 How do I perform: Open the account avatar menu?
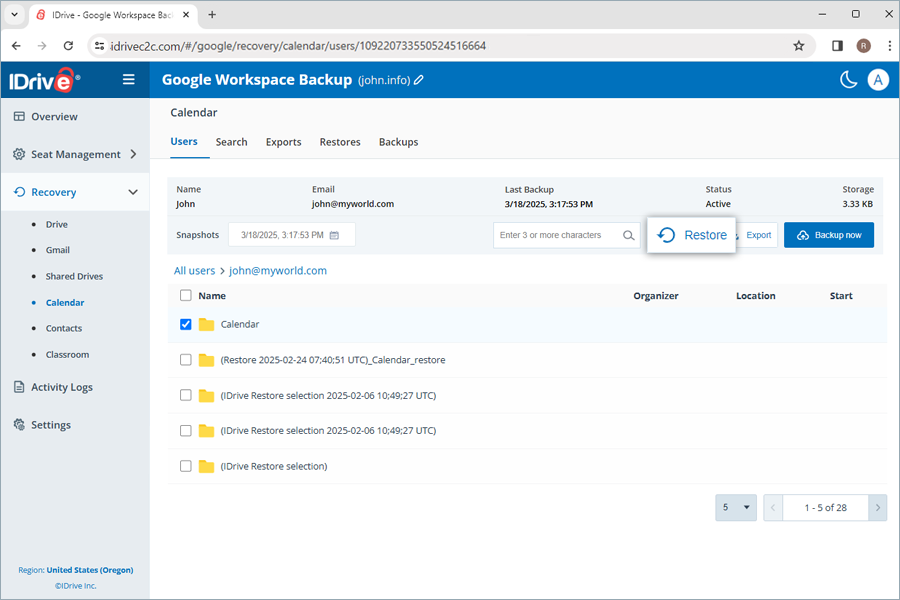click(878, 79)
